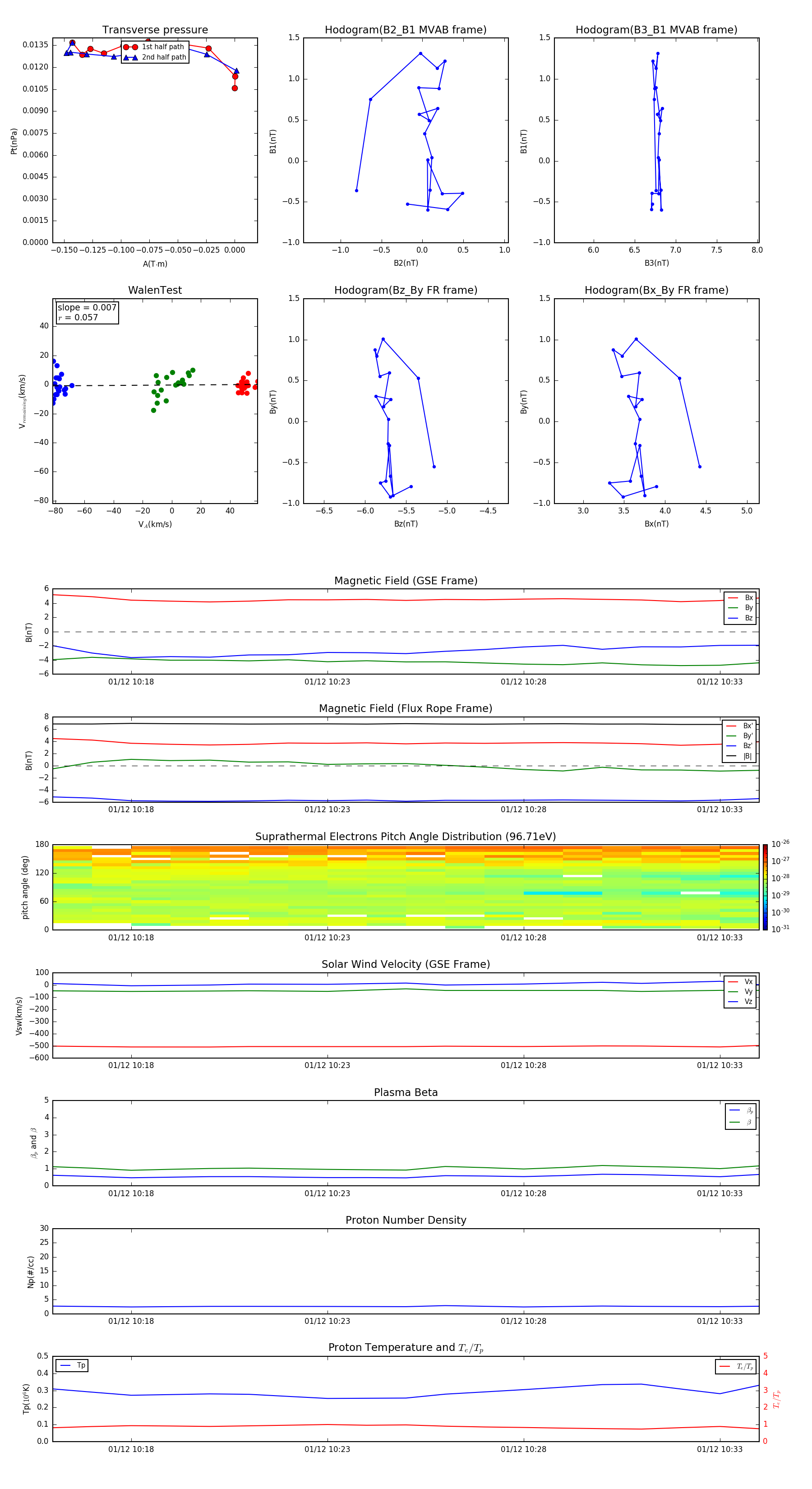Viewport: 812px width, 1489px height.
Task: Click the "Vz" velocity legend entry
Action: (x=740, y=1002)
